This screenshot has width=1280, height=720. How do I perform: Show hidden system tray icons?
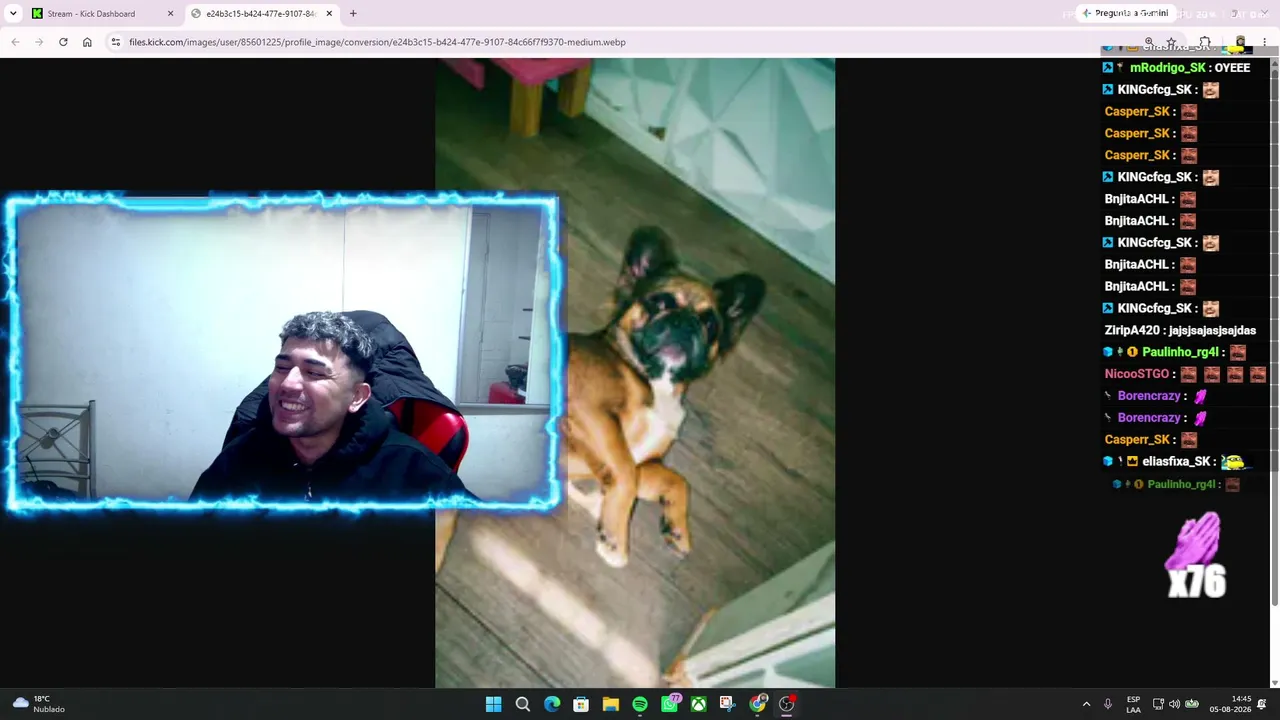pos(1086,705)
